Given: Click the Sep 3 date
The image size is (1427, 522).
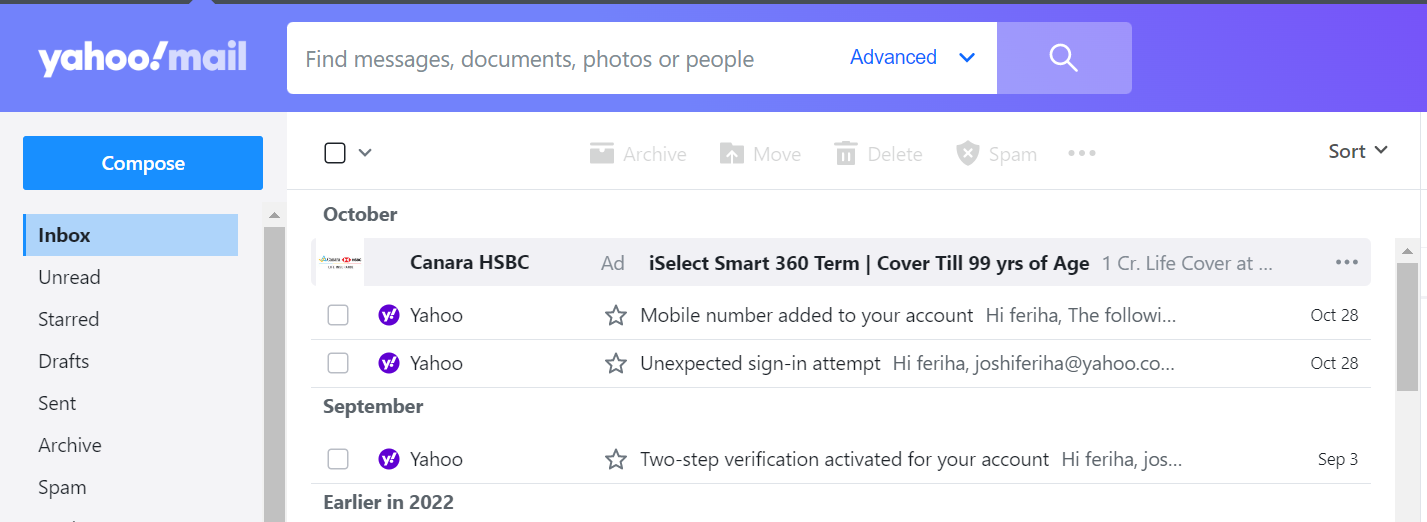Looking at the screenshot, I should [x=1338, y=459].
